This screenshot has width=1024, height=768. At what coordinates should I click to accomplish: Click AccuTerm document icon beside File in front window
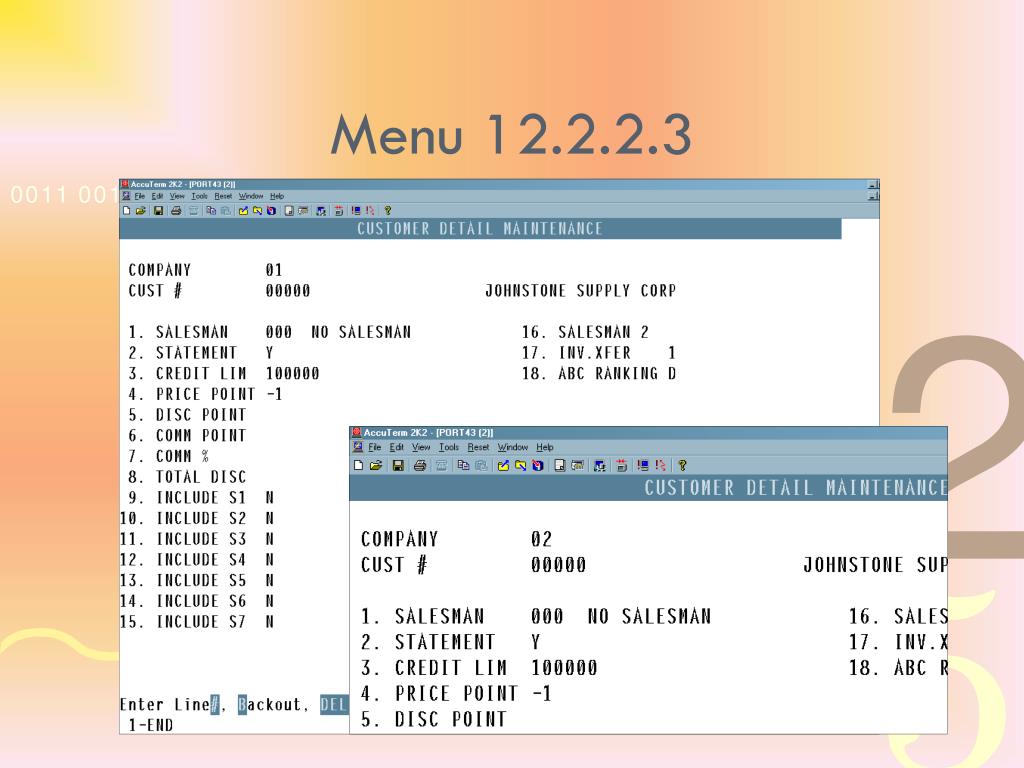pos(358,447)
